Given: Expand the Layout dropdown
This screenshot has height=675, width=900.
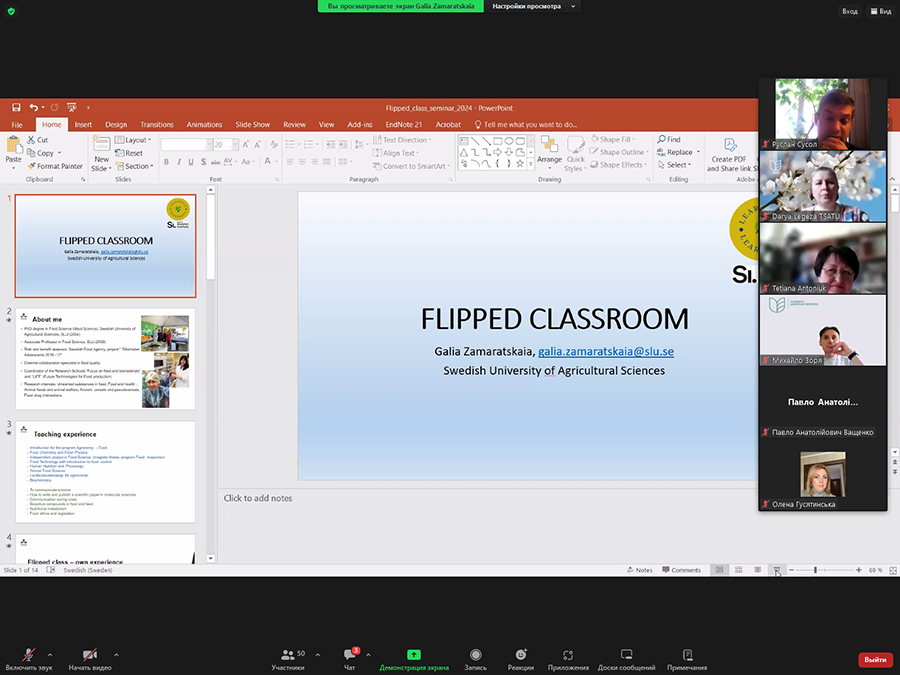Looking at the screenshot, I should pos(133,140).
